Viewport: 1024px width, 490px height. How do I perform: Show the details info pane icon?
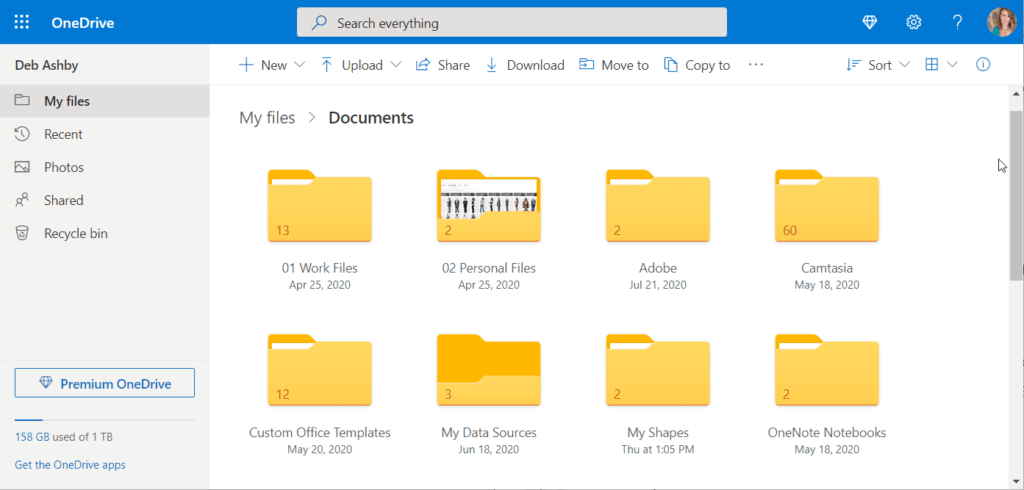tap(983, 65)
